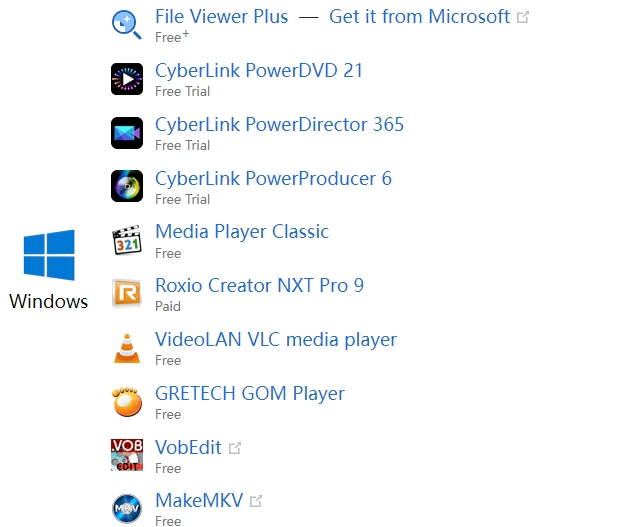Click the VLC traffic cone icon

click(x=127, y=348)
